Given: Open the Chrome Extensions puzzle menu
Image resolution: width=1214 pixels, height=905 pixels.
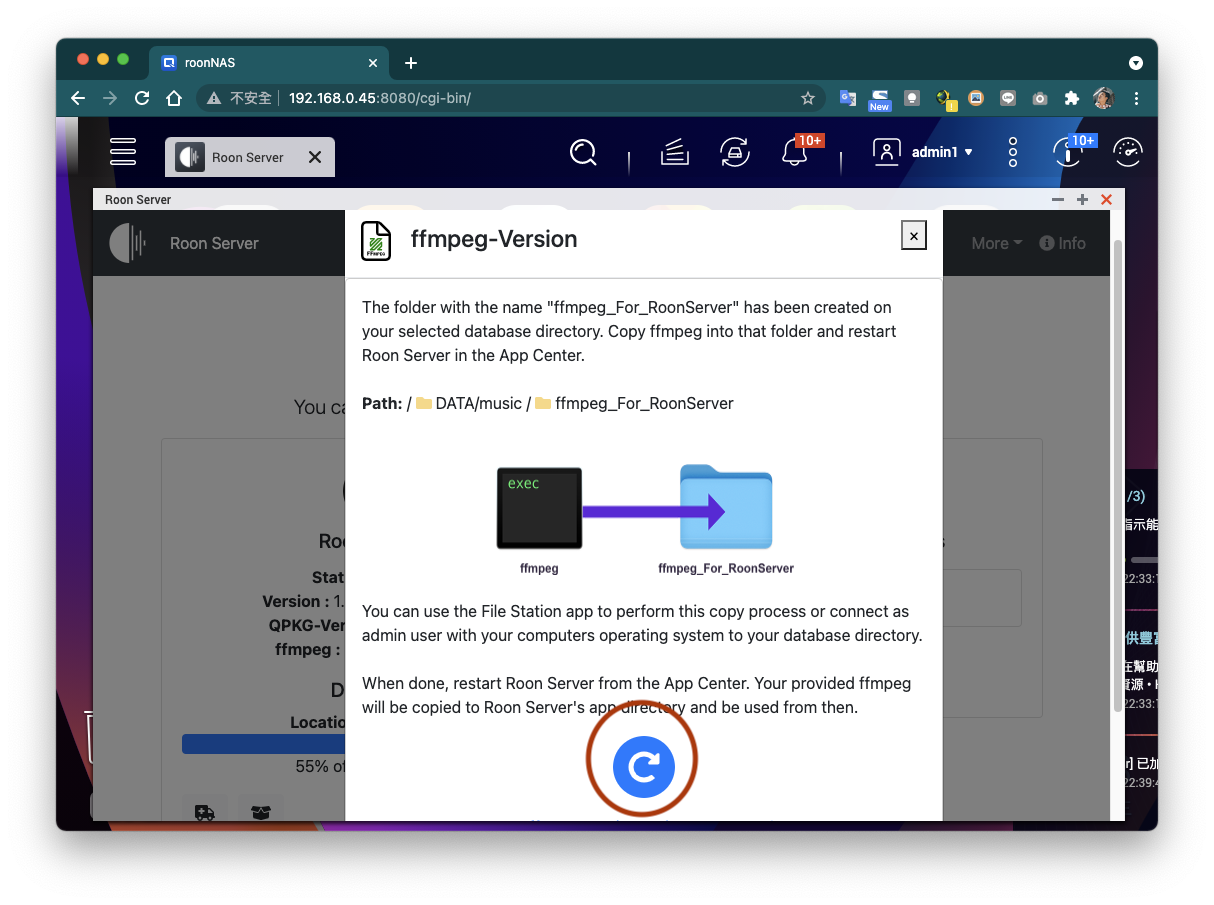Looking at the screenshot, I should point(1072,98).
